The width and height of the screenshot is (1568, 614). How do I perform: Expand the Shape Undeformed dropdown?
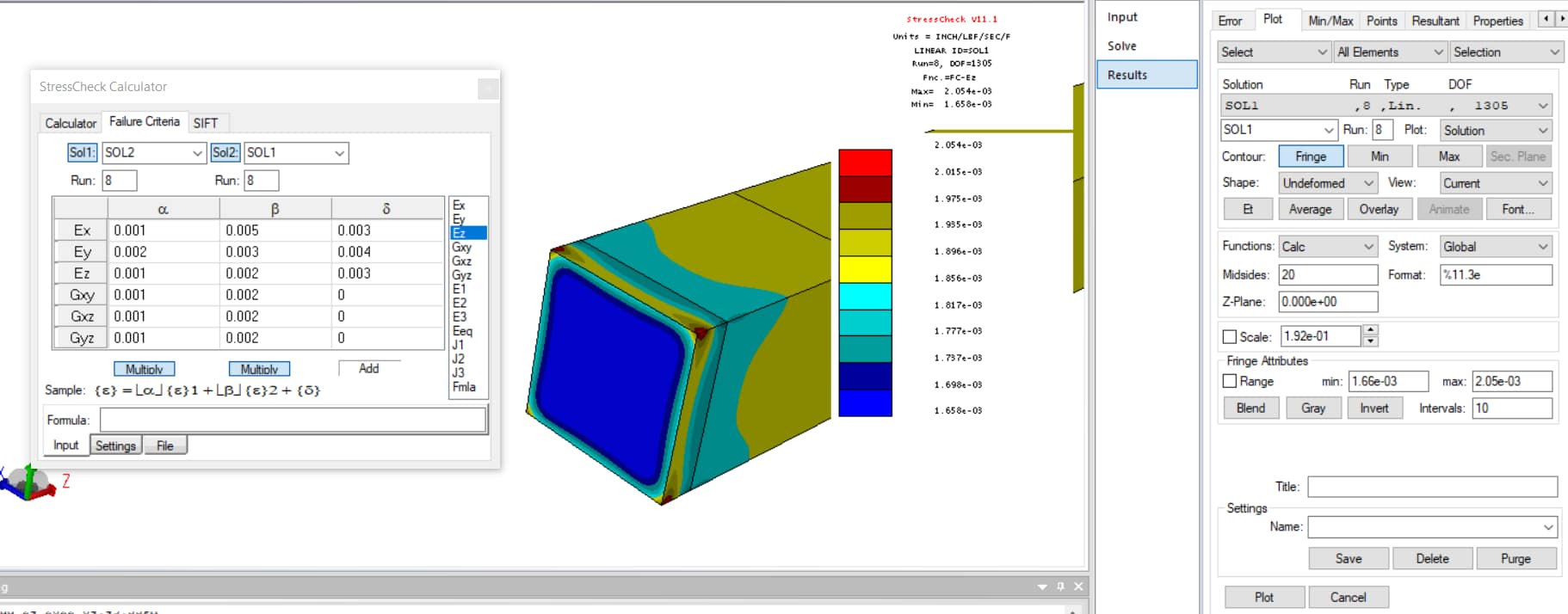pyautogui.click(x=1329, y=183)
